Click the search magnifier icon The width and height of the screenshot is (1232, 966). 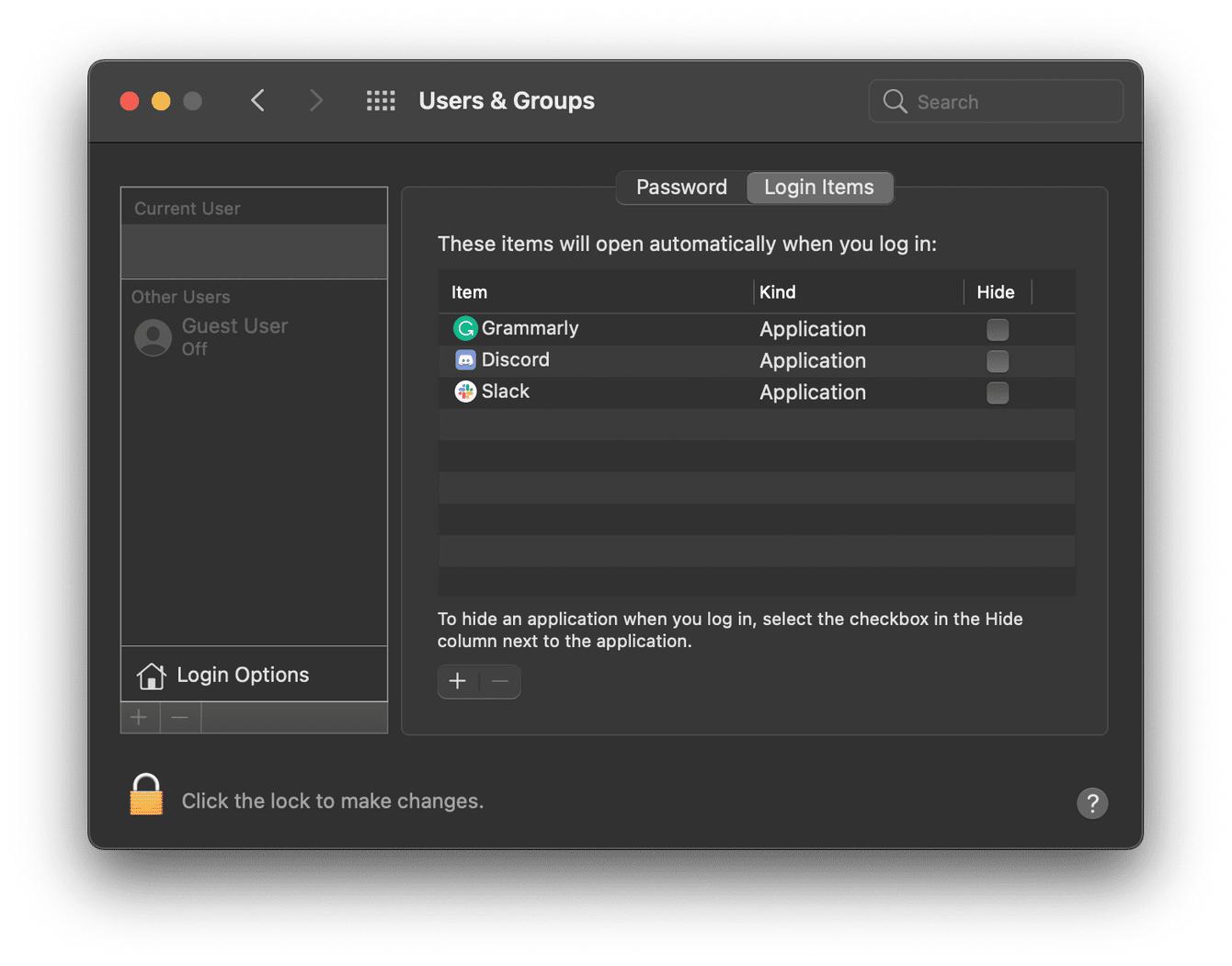click(x=895, y=101)
